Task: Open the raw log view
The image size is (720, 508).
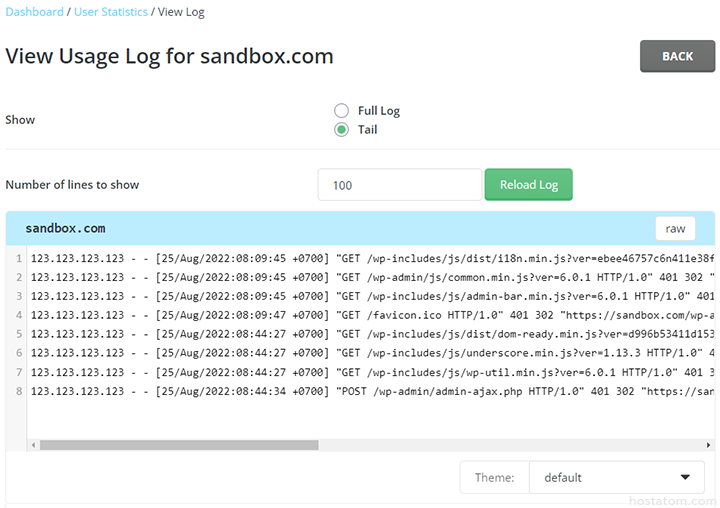Action: pyautogui.click(x=675, y=229)
